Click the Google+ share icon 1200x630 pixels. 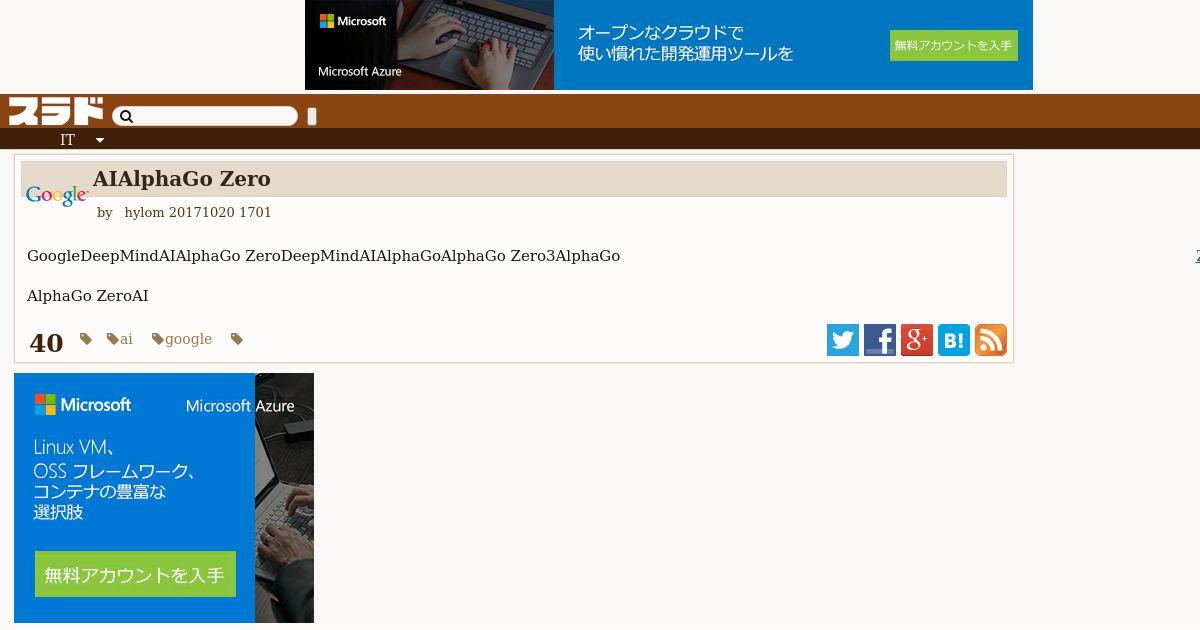pos(917,340)
